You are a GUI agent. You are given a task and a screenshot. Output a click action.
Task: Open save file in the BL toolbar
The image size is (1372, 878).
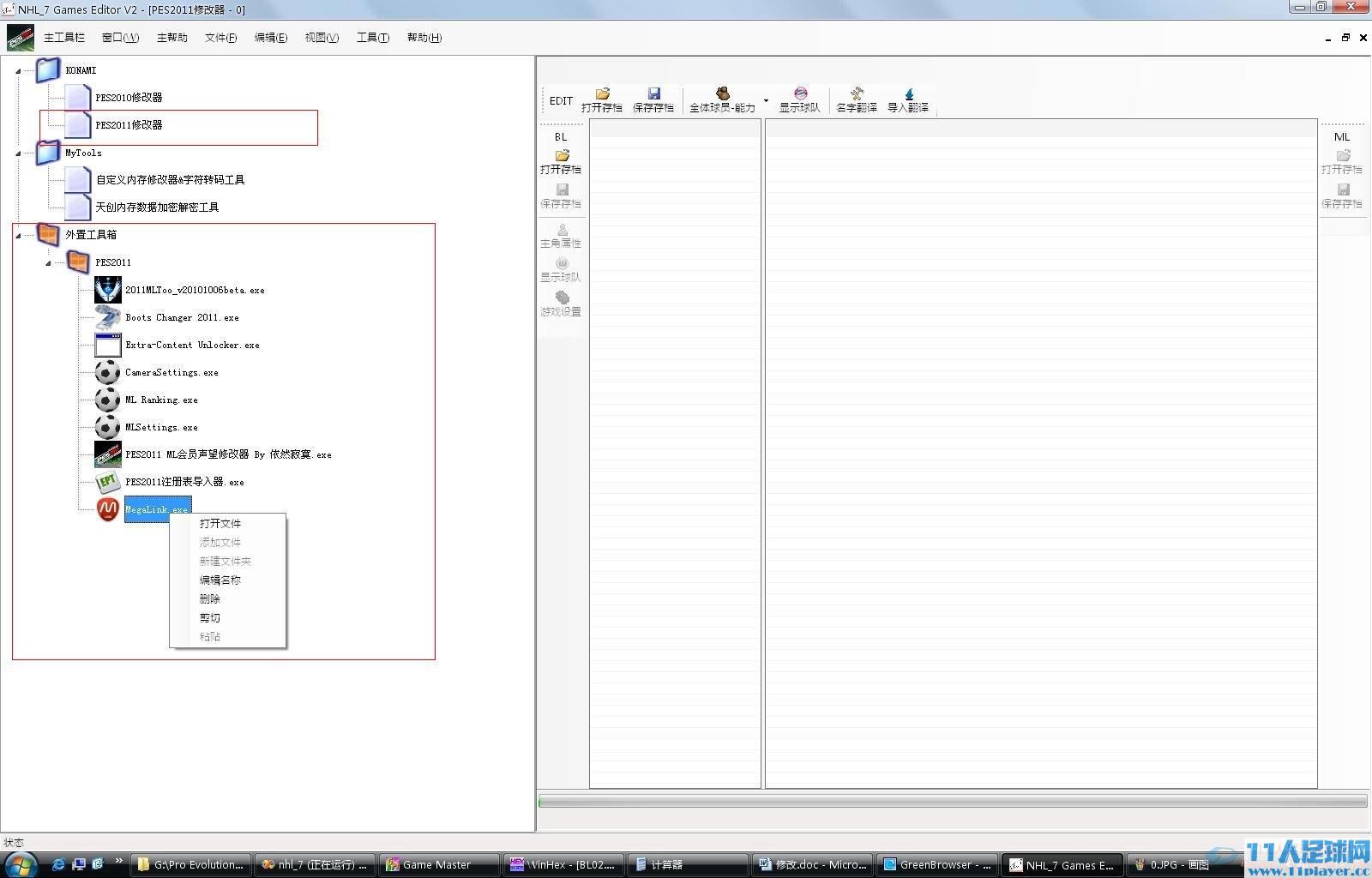pyautogui.click(x=561, y=161)
